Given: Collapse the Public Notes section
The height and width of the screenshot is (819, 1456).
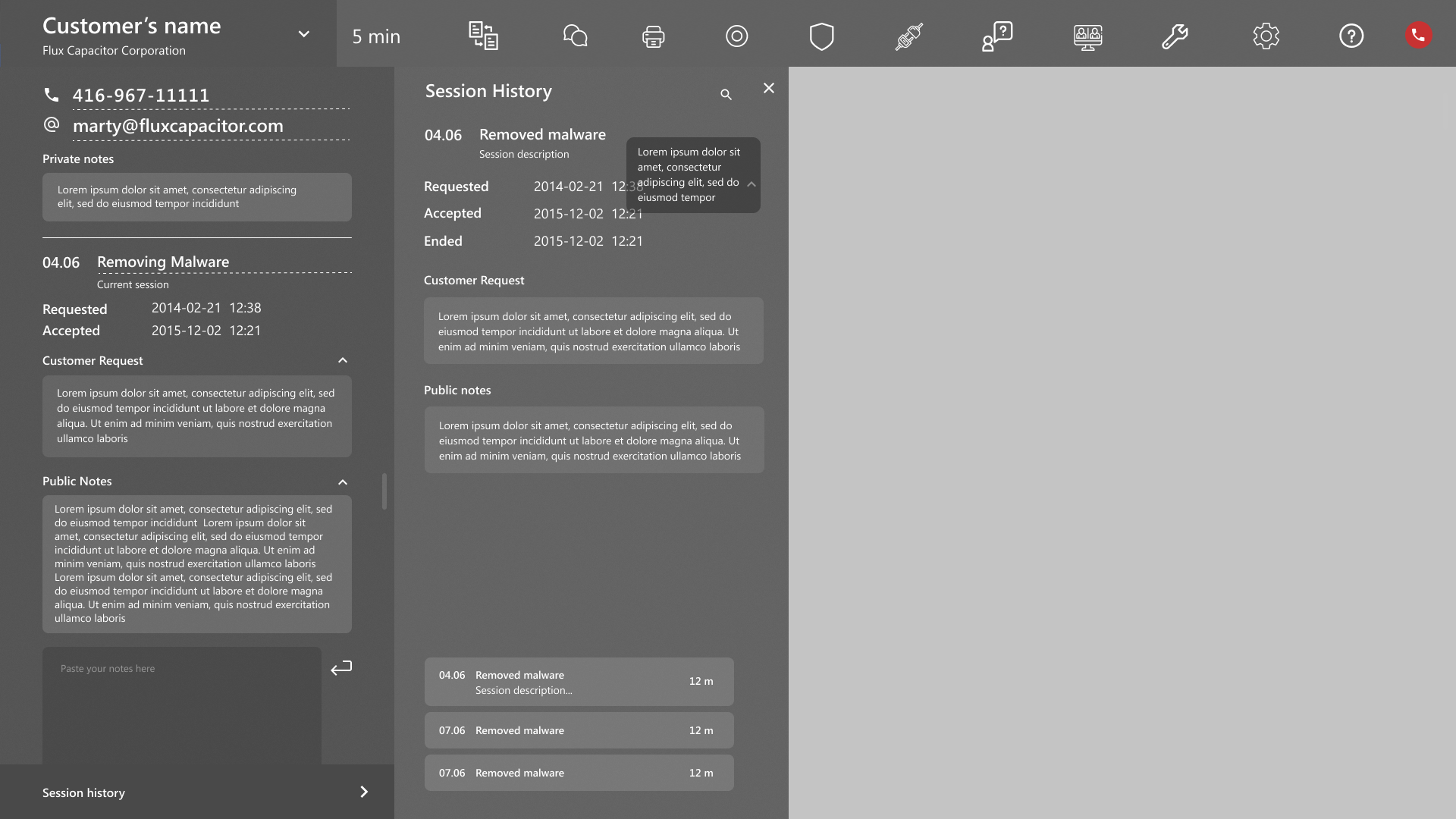Looking at the screenshot, I should click(x=343, y=482).
